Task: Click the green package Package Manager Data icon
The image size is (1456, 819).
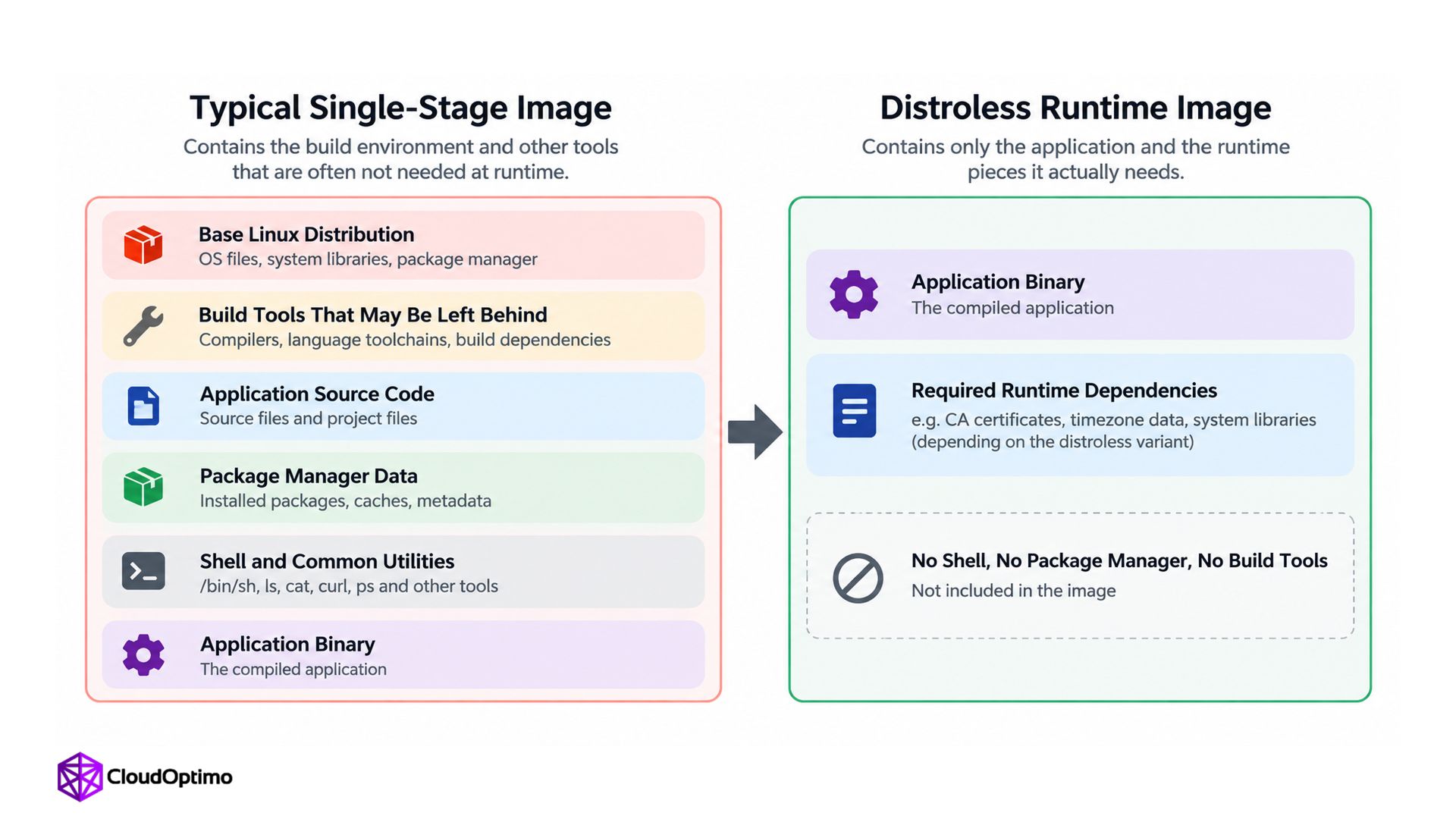Action: pos(143,486)
